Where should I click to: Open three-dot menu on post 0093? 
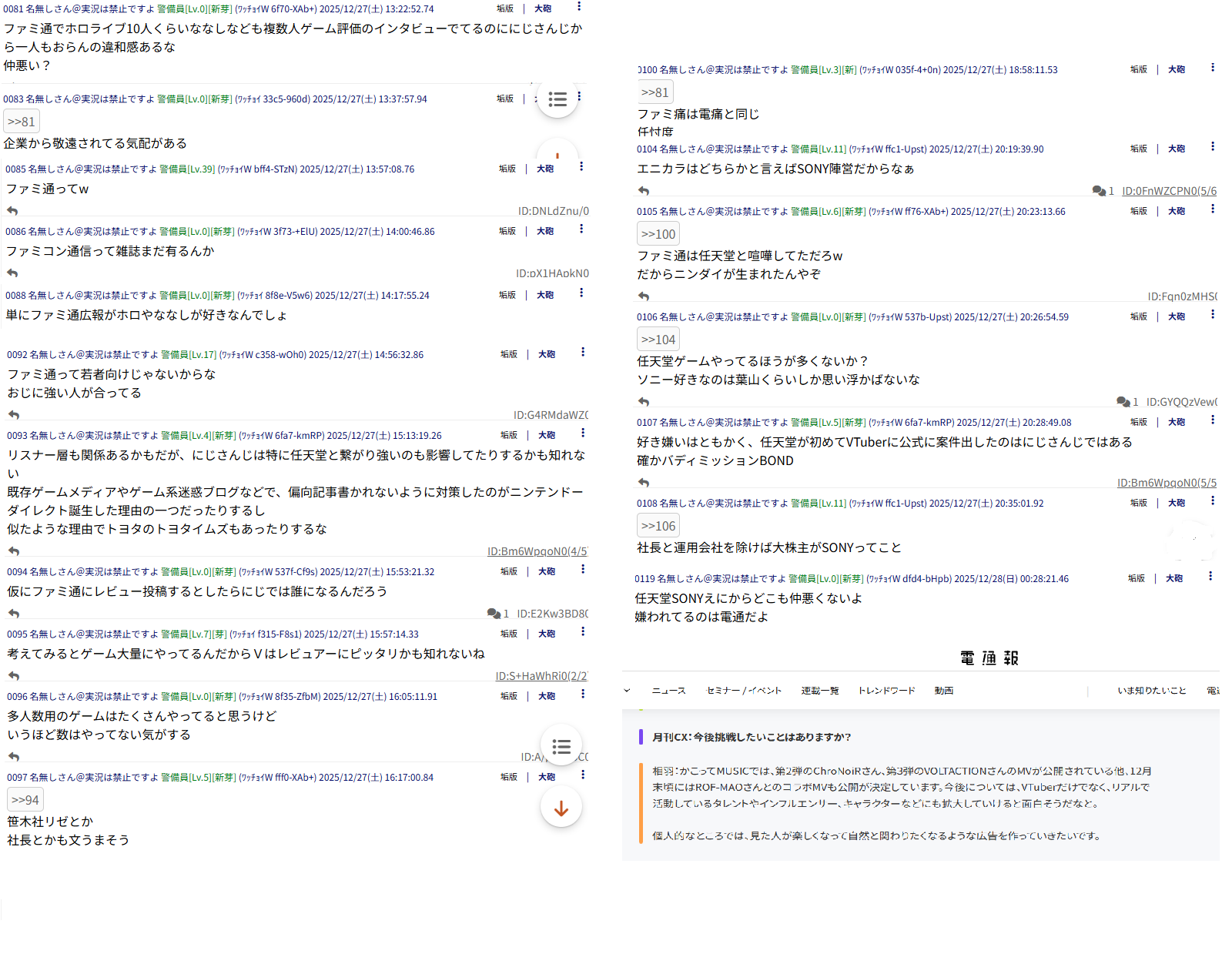(583, 433)
